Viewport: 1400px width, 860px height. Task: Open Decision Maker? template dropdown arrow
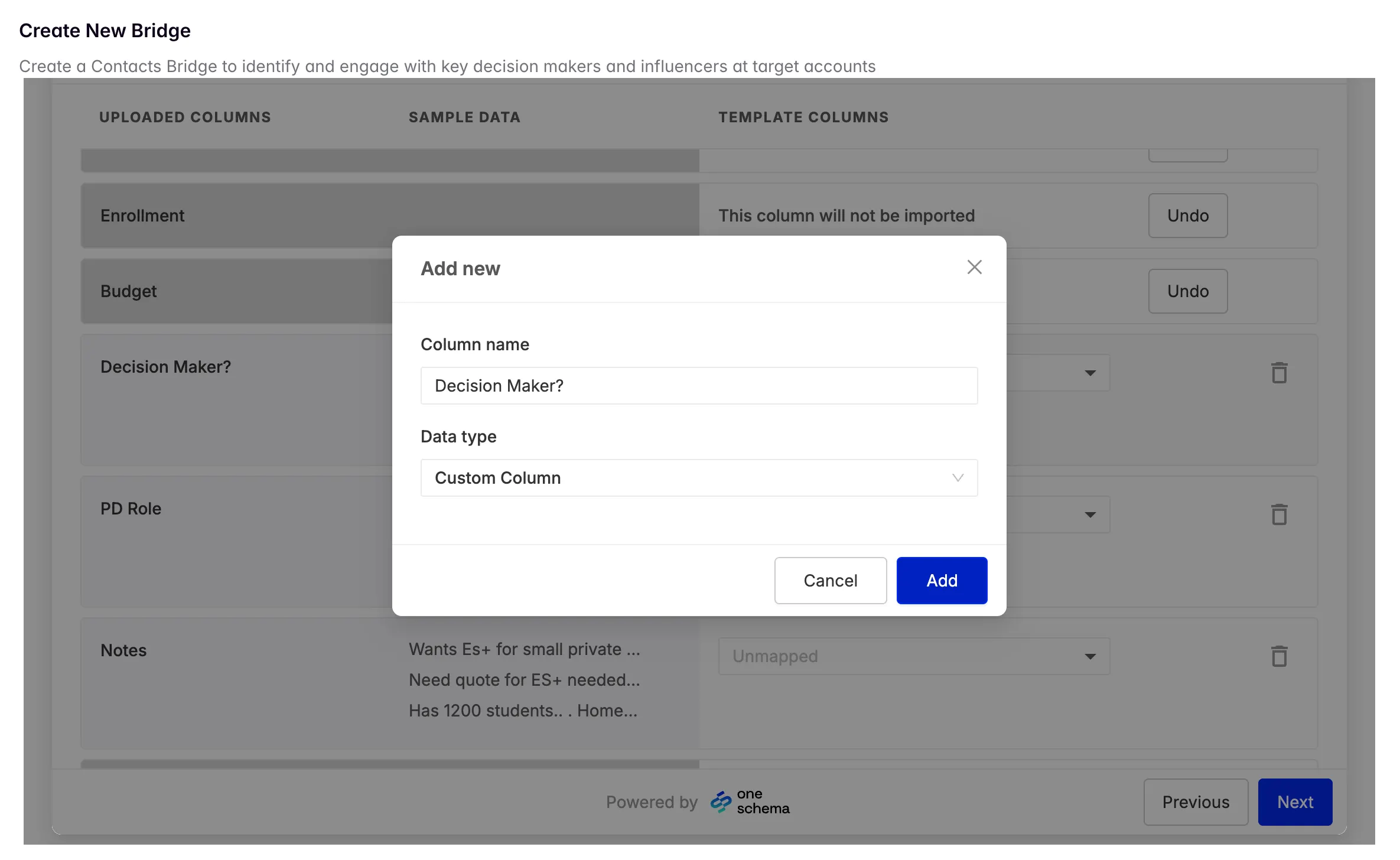click(x=1090, y=373)
